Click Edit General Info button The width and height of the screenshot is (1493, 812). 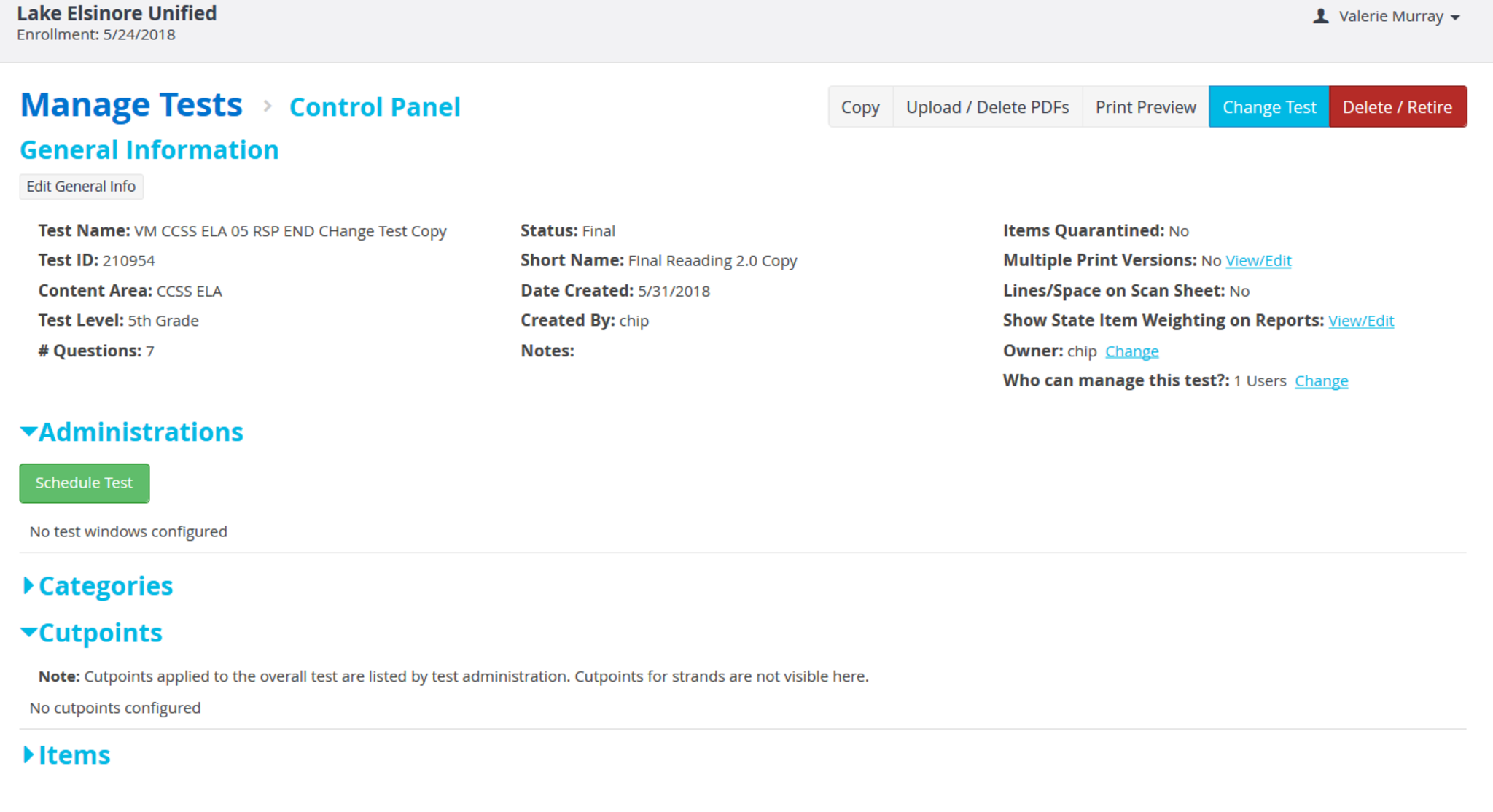(81, 187)
